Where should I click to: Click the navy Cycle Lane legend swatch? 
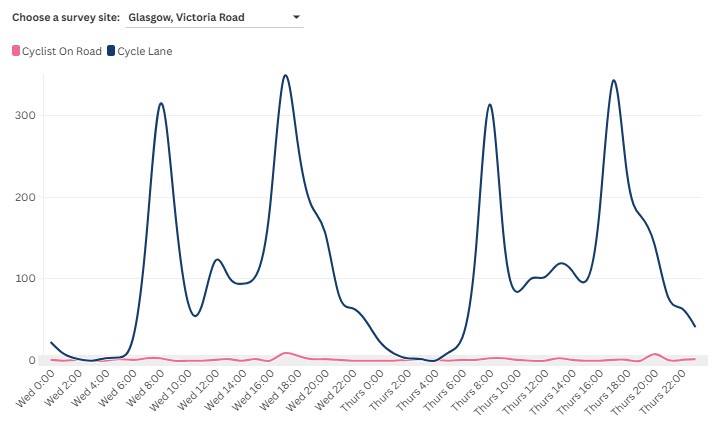(x=111, y=51)
